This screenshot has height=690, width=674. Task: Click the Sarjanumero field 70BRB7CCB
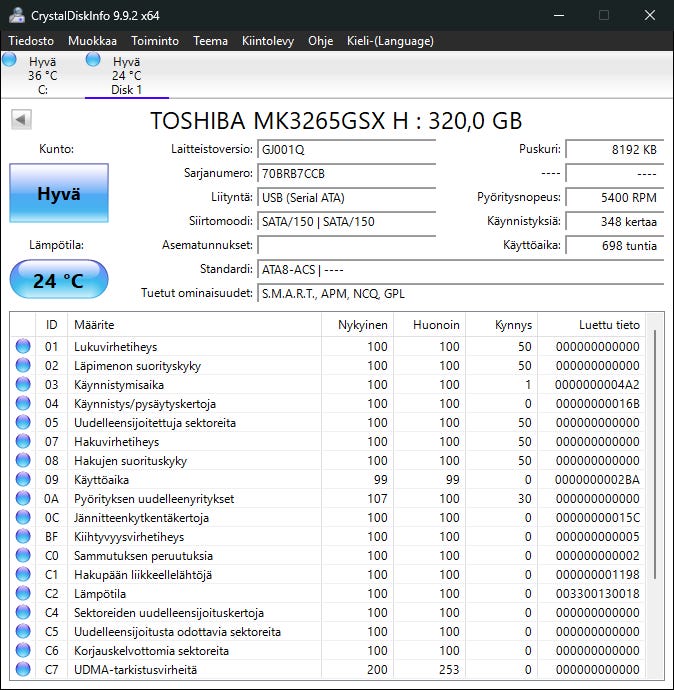tap(347, 173)
